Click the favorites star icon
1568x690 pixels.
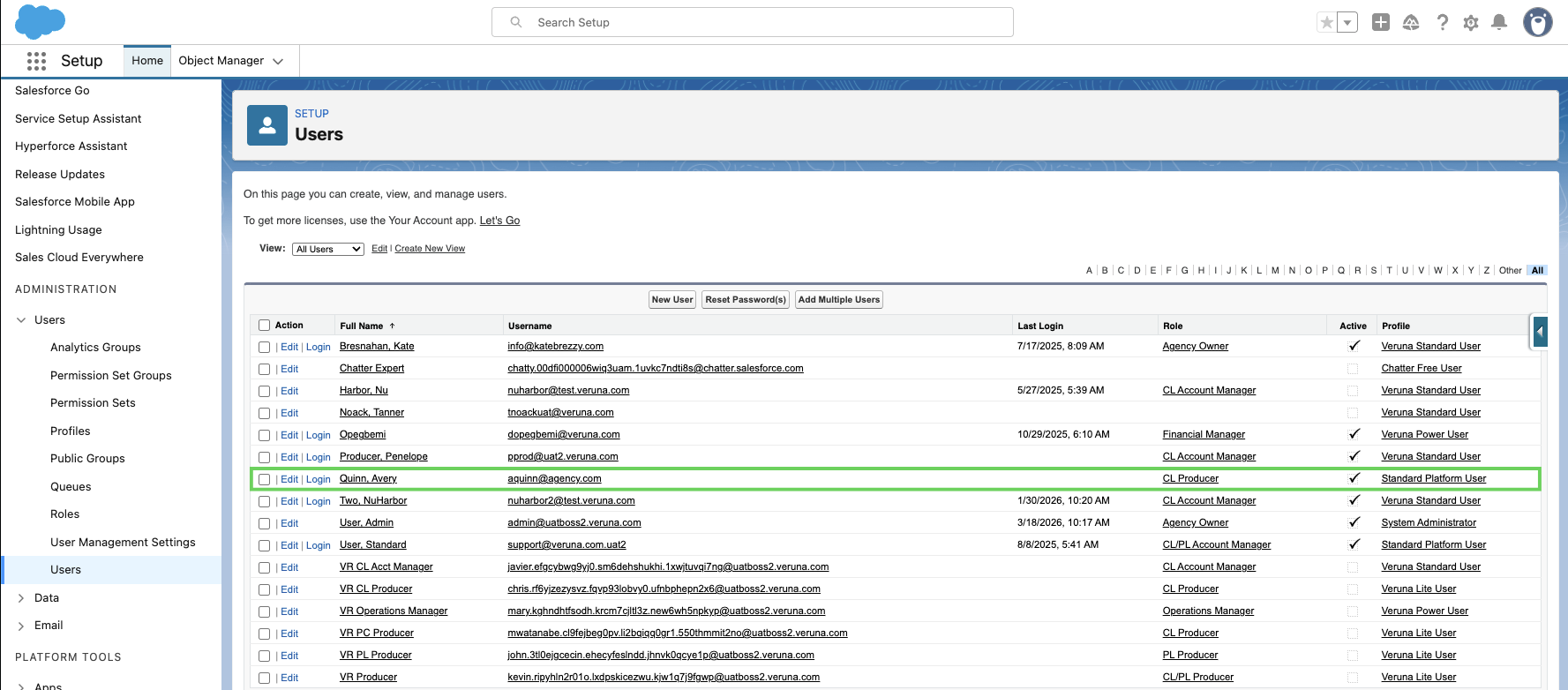pos(1326,23)
